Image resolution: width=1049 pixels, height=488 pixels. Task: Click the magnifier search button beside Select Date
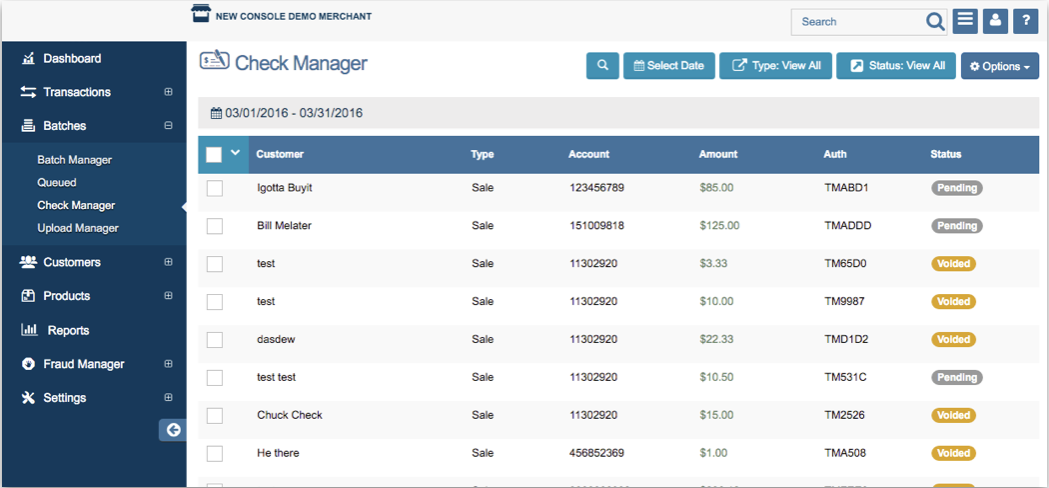pyautogui.click(x=602, y=66)
